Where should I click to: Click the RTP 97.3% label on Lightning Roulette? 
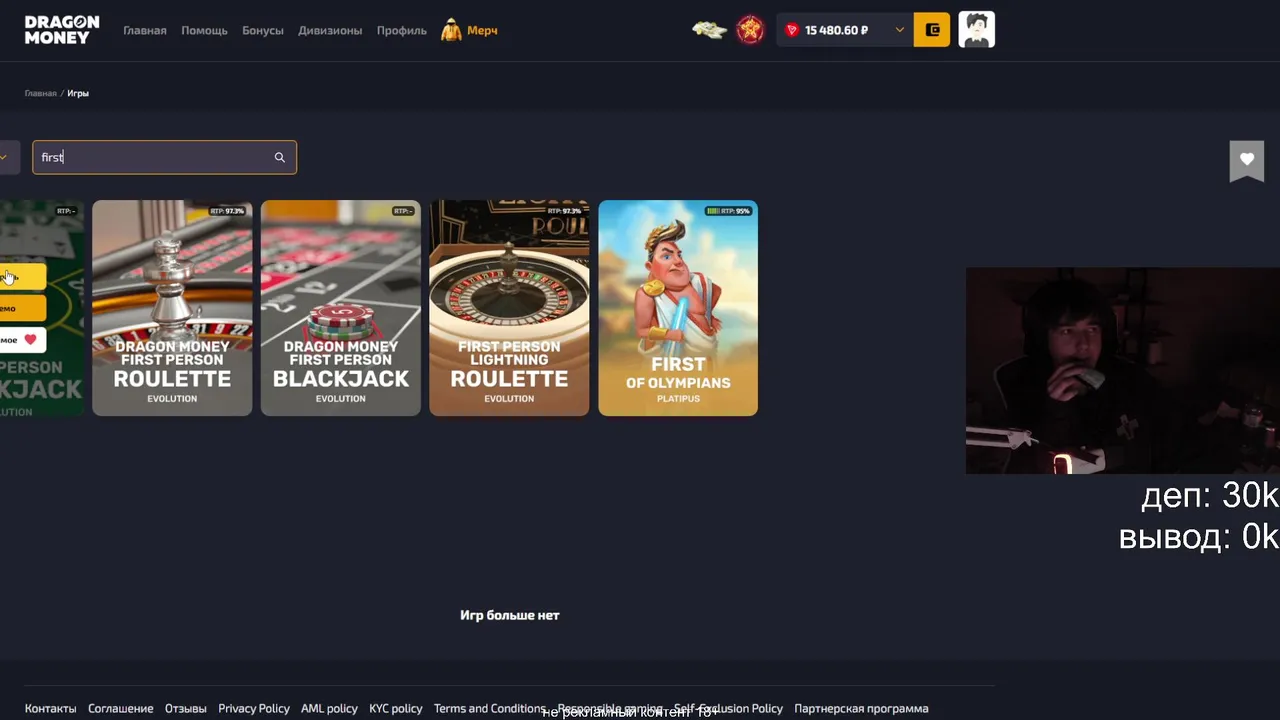click(x=564, y=211)
